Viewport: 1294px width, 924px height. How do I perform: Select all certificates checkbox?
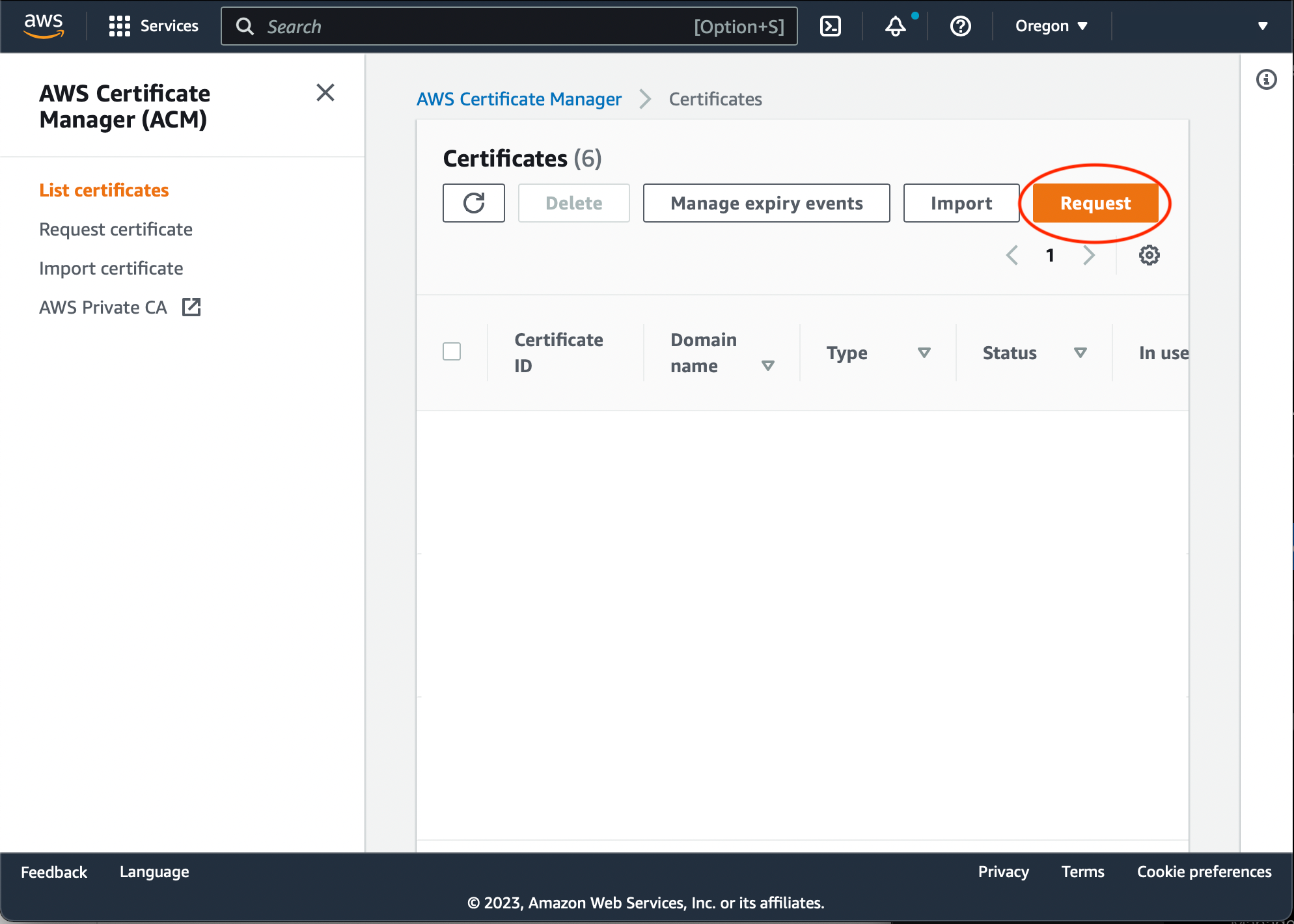pyautogui.click(x=452, y=351)
